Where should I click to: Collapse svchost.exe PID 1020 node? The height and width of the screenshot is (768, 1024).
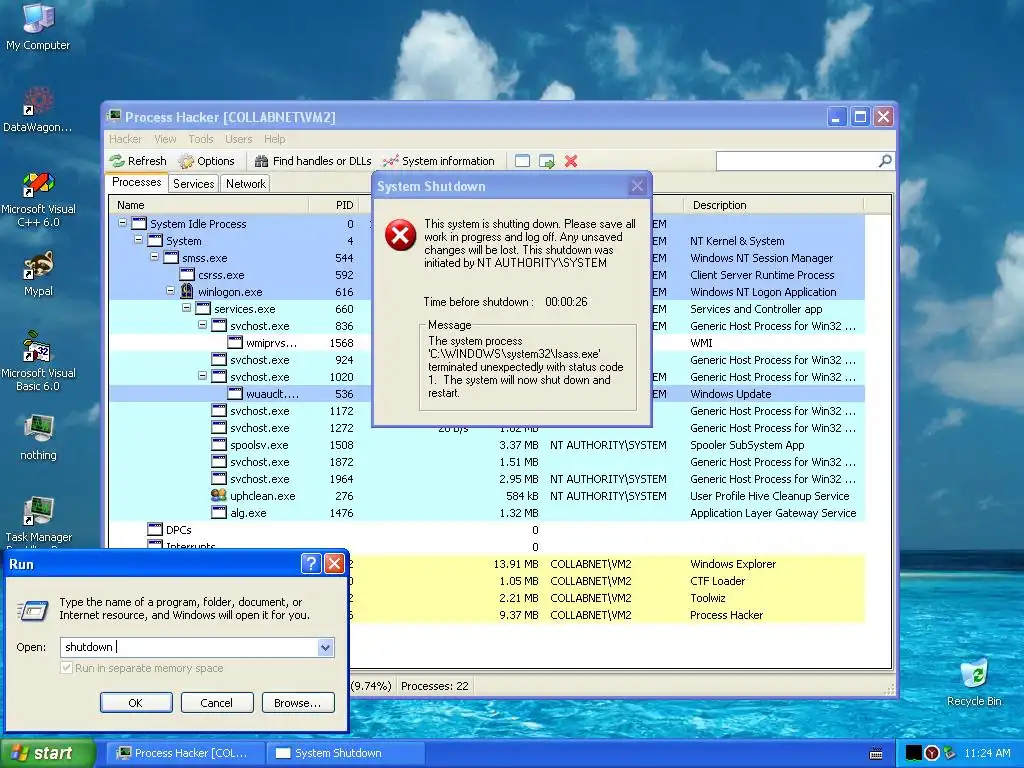202,376
